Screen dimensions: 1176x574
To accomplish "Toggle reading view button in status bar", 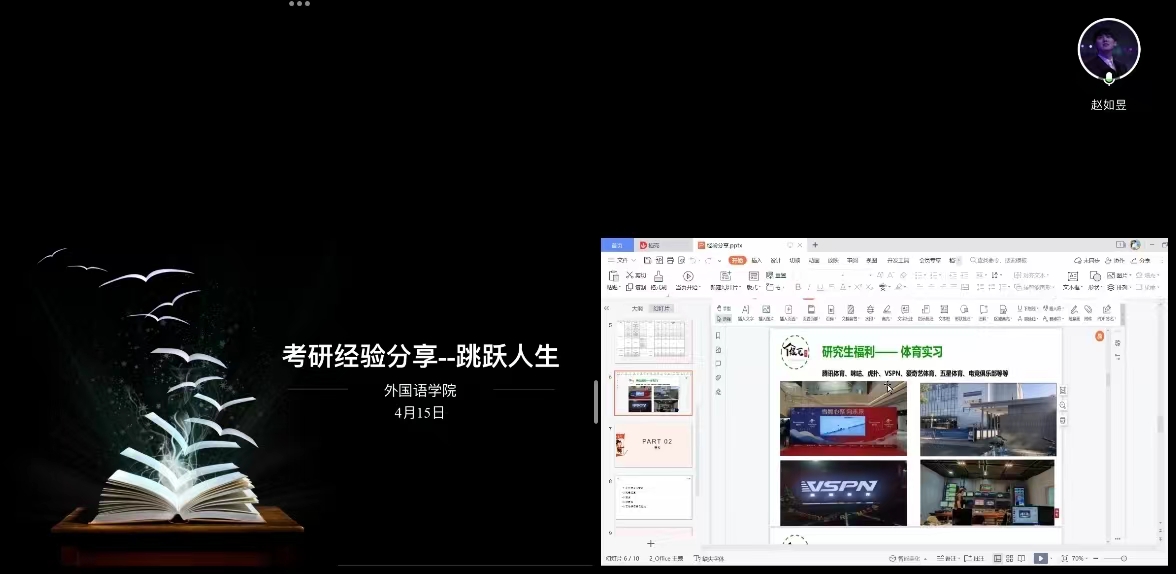I will (x=1022, y=558).
